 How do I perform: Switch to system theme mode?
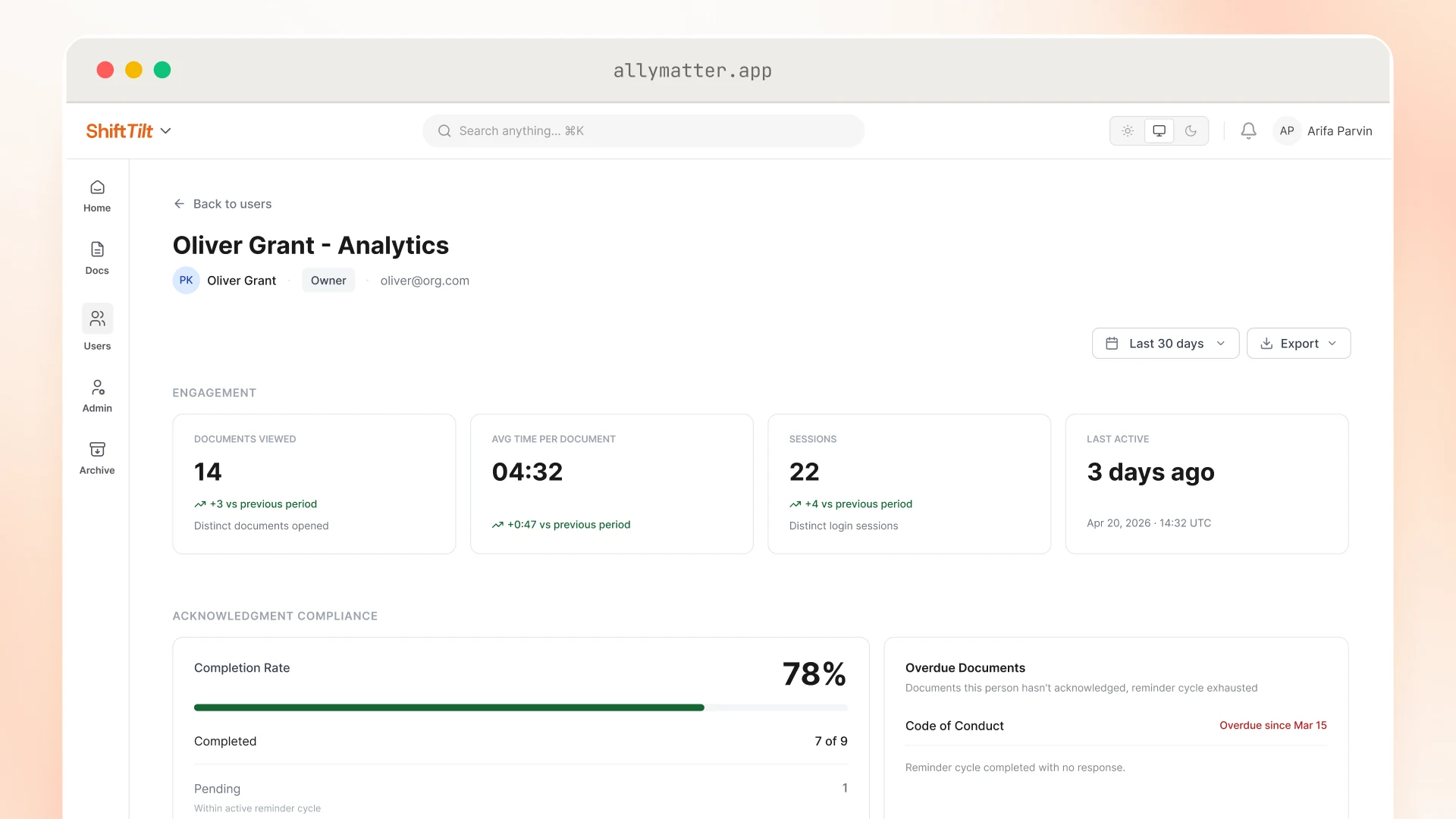point(1159,130)
